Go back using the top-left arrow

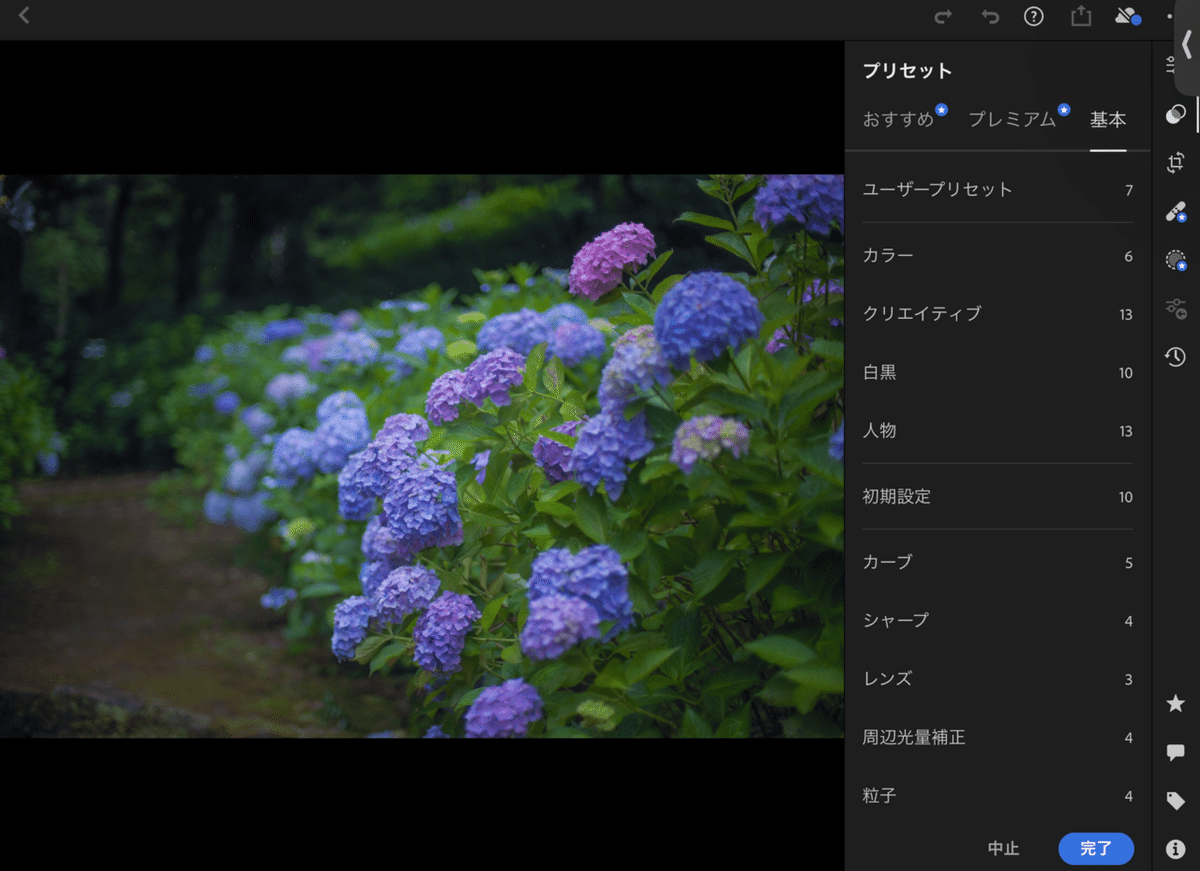coord(24,16)
